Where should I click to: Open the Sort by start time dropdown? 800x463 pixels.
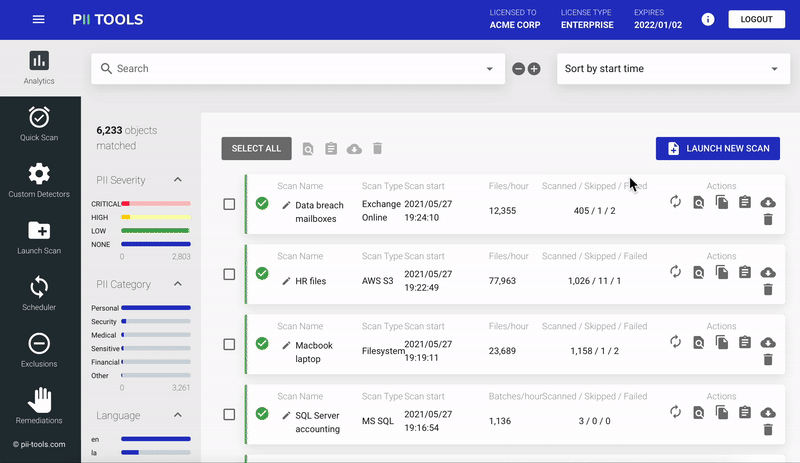[673, 69]
